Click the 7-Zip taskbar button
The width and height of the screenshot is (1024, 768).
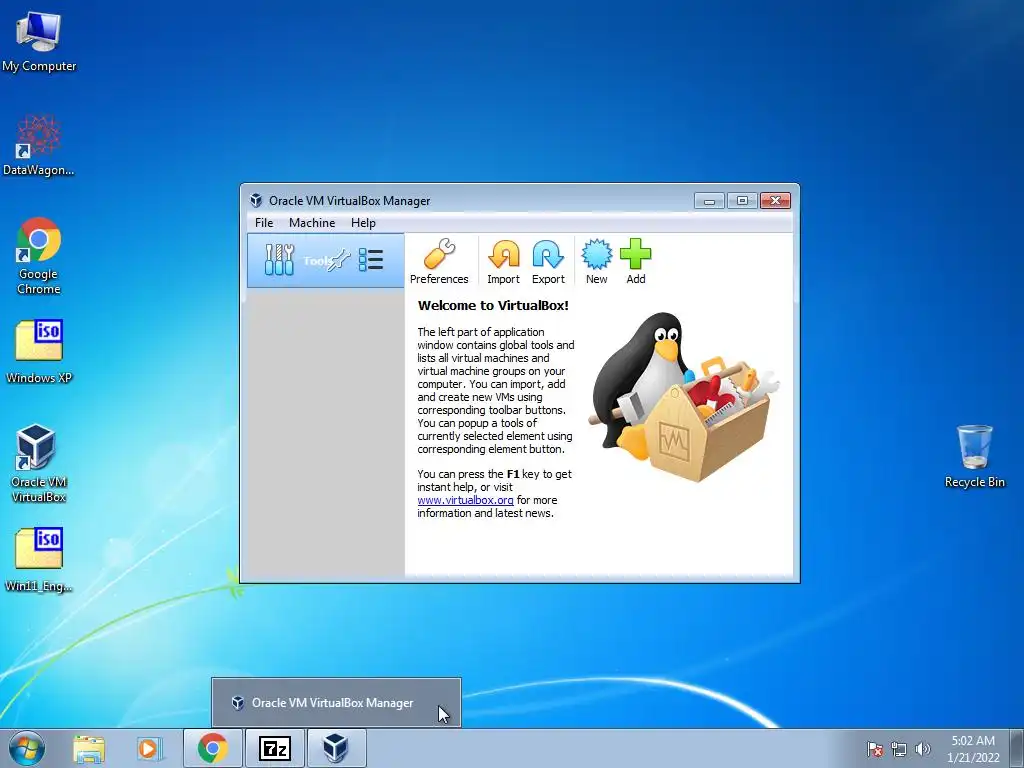[x=274, y=748]
